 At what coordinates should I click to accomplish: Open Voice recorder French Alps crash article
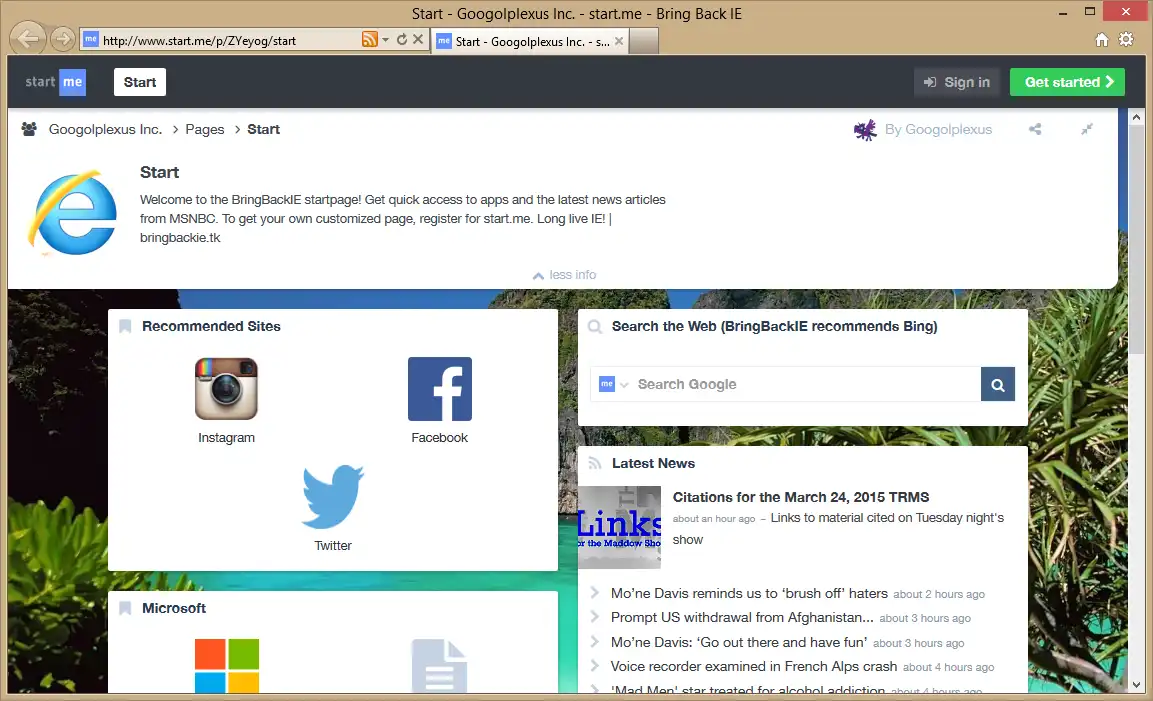point(754,666)
